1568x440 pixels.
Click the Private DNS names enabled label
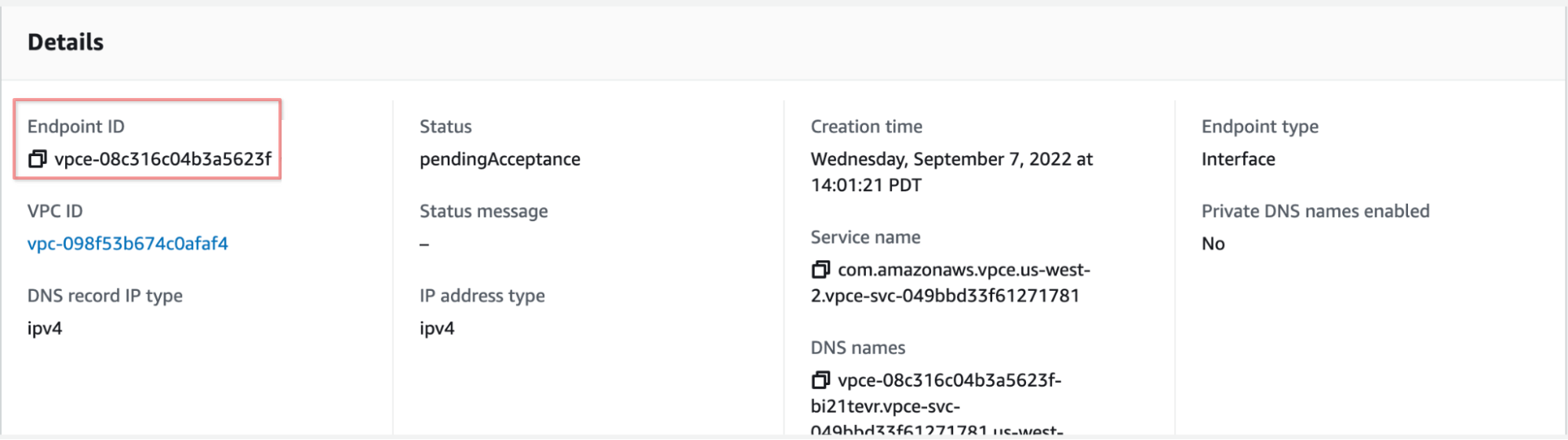1315,211
